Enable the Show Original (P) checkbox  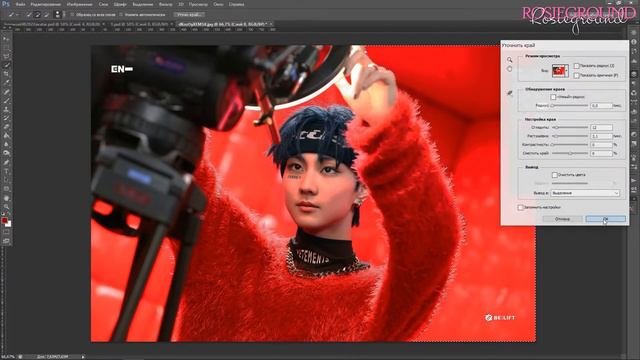(576, 76)
